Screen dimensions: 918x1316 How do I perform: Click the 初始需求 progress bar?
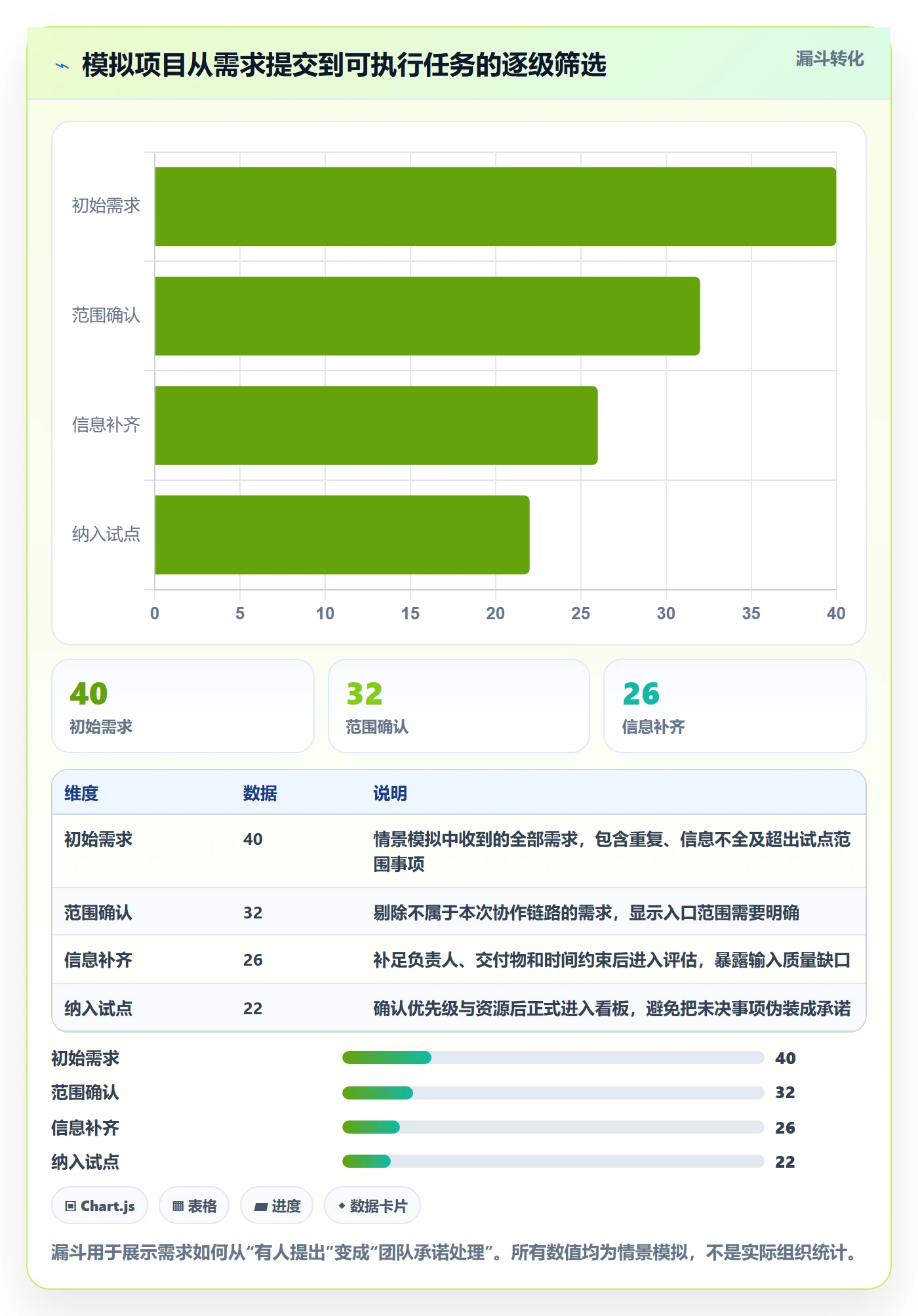[553, 1058]
